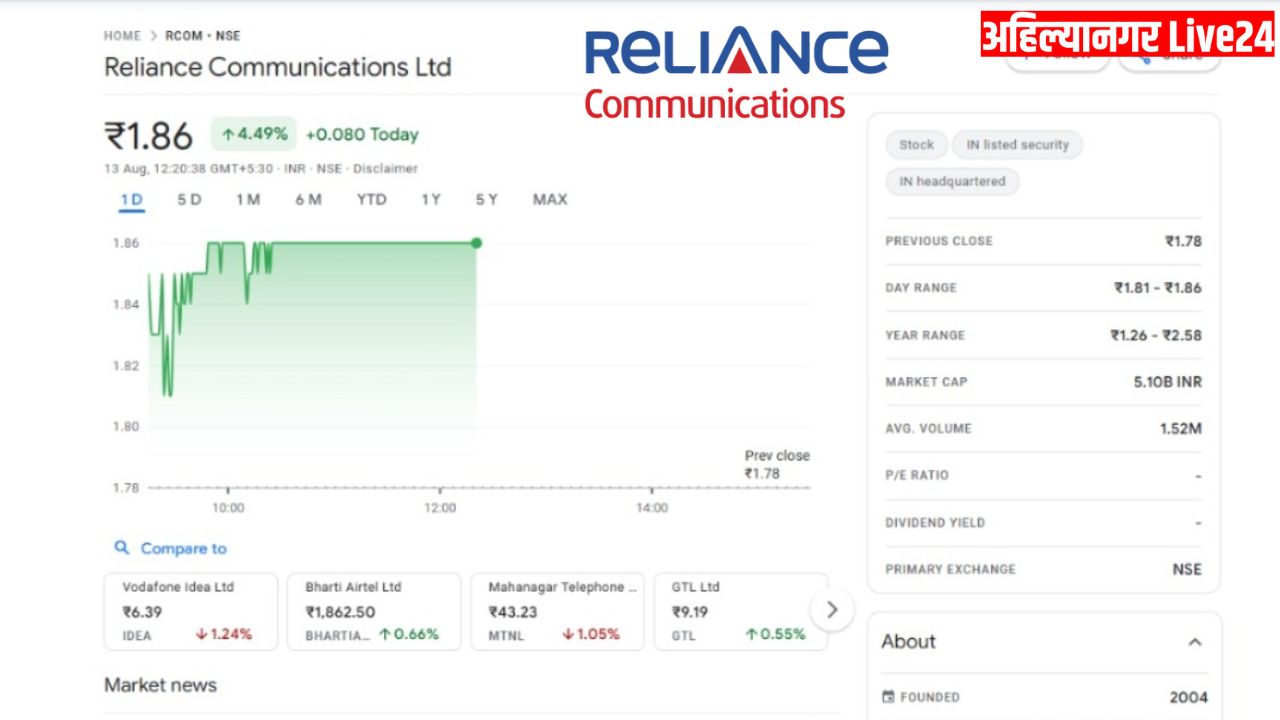This screenshot has width=1280, height=720.
Task: Click the ₹1.86 current price
Action: [149, 136]
